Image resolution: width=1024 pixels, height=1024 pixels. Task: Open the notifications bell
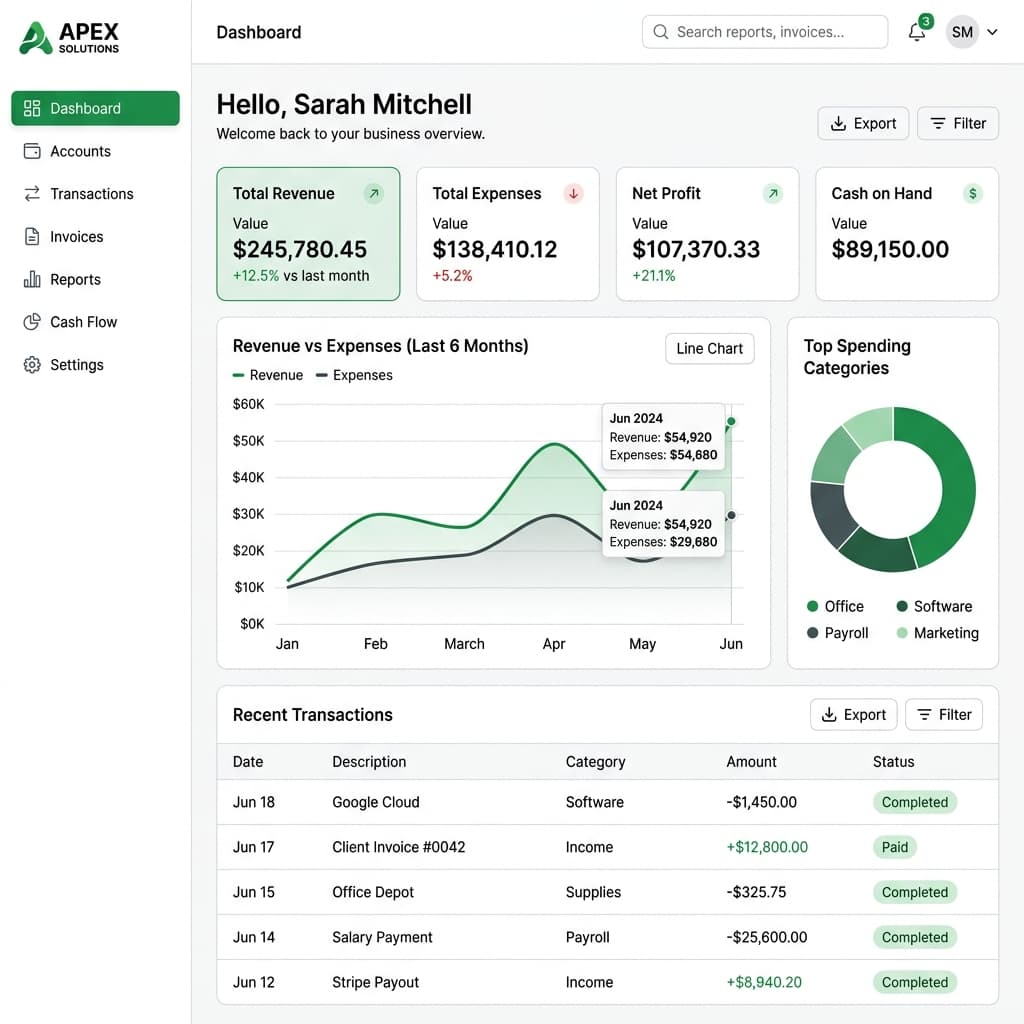[917, 32]
